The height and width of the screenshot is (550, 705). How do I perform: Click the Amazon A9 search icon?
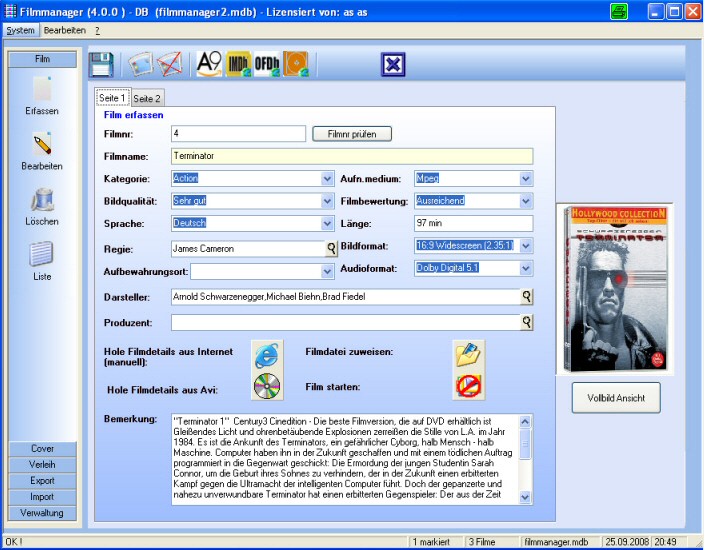coord(209,66)
